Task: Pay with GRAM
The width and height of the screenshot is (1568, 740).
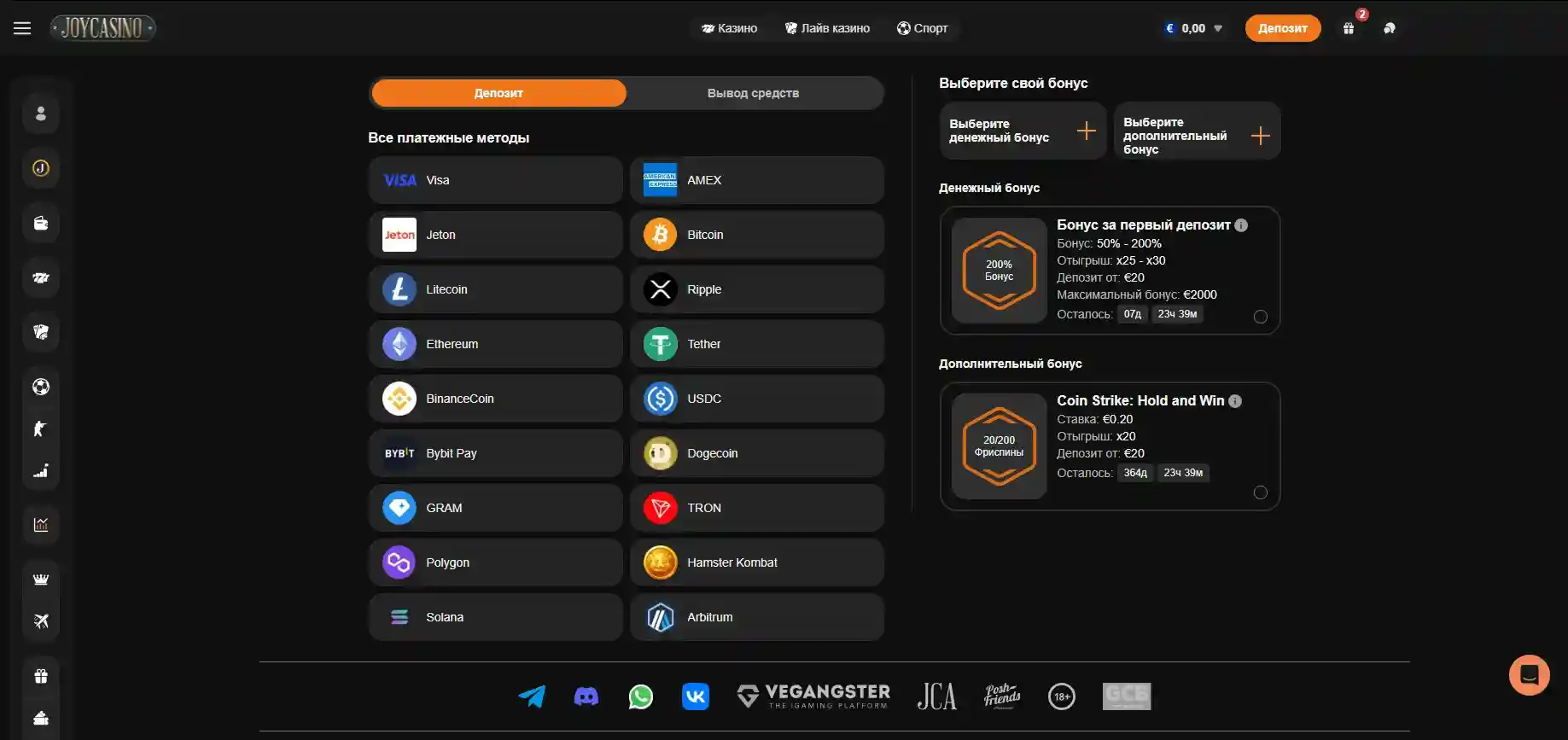Action: point(496,508)
